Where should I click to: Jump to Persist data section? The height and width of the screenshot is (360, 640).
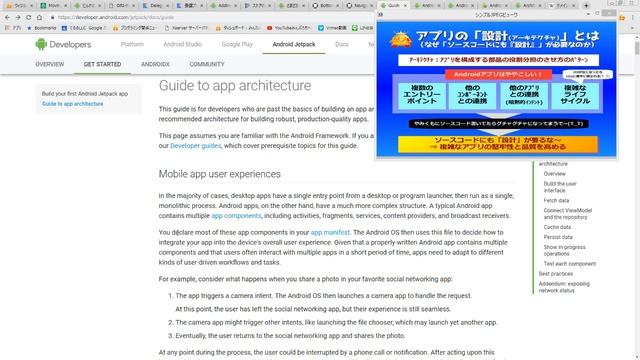point(558,237)
